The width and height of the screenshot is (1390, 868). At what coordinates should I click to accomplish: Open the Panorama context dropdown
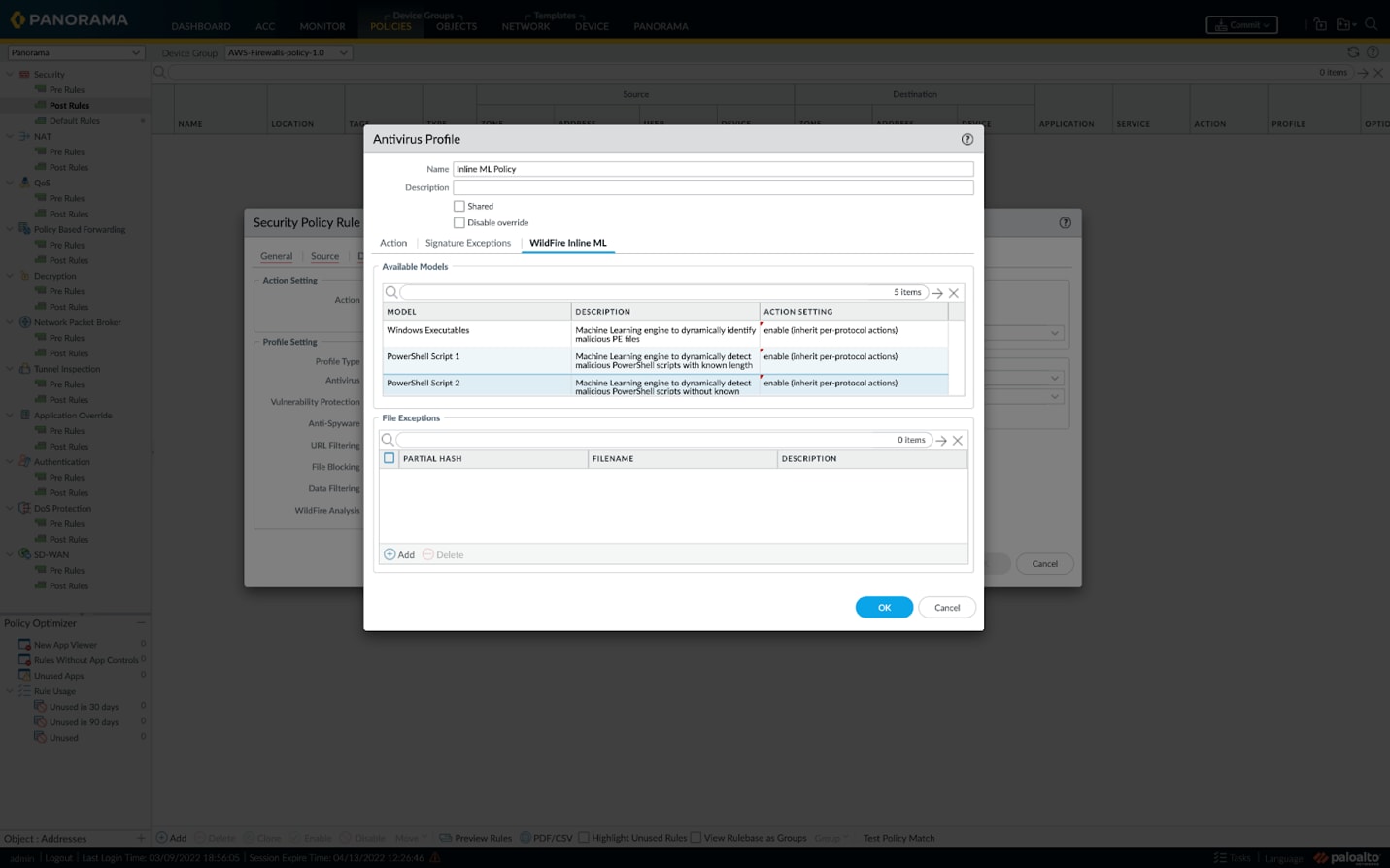point(75,51)
